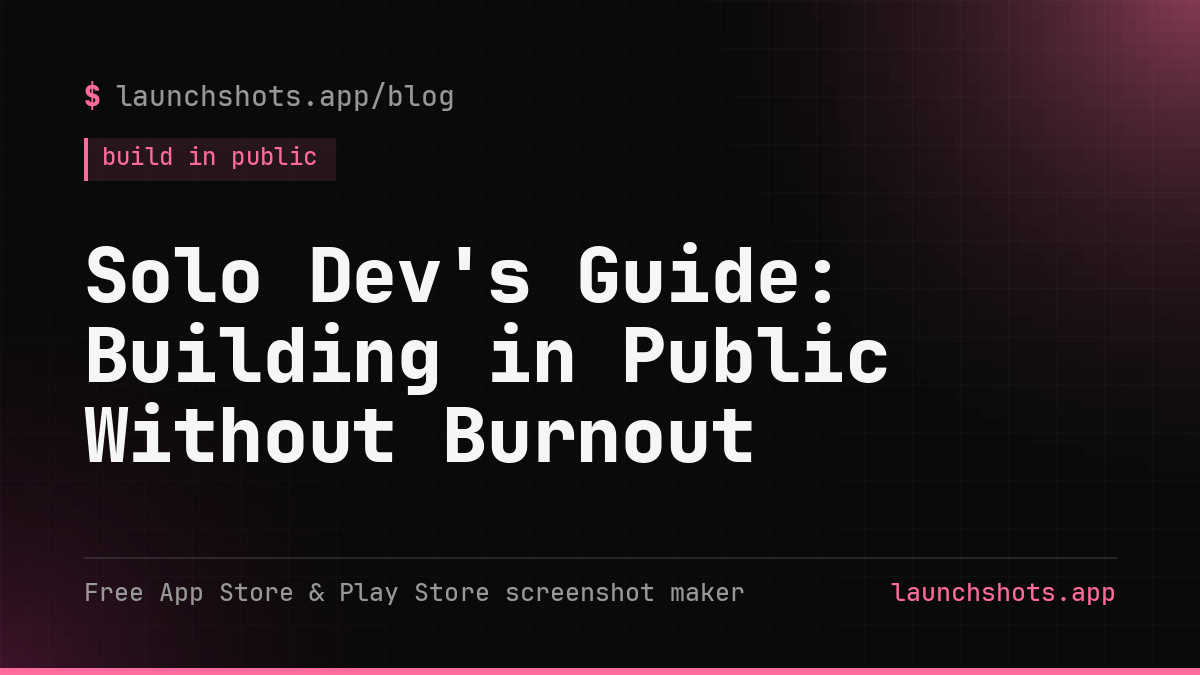
Task: Click the tagline "Free App Store & Play Store screenshot maker"
Action: coord(414,592)
